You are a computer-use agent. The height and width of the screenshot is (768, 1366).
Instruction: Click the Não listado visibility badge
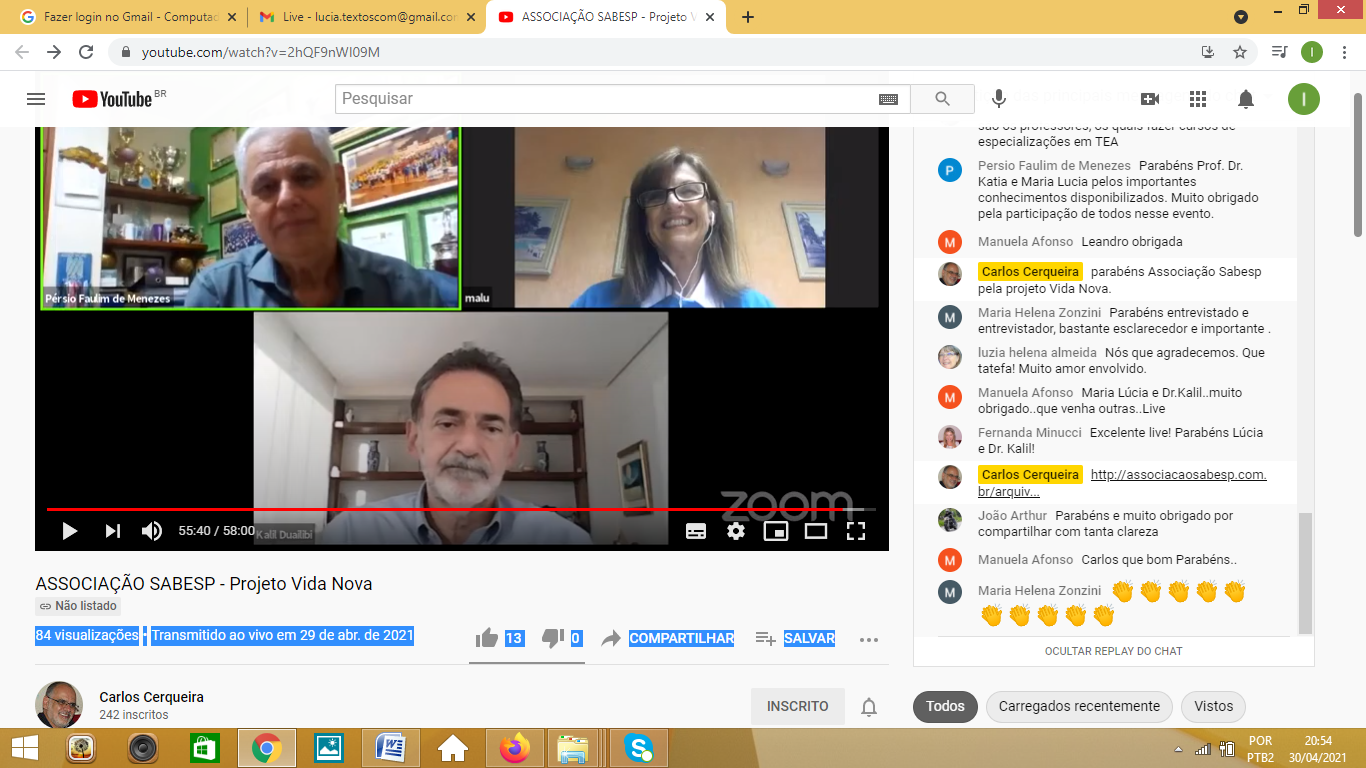click(x=78, y=606)
